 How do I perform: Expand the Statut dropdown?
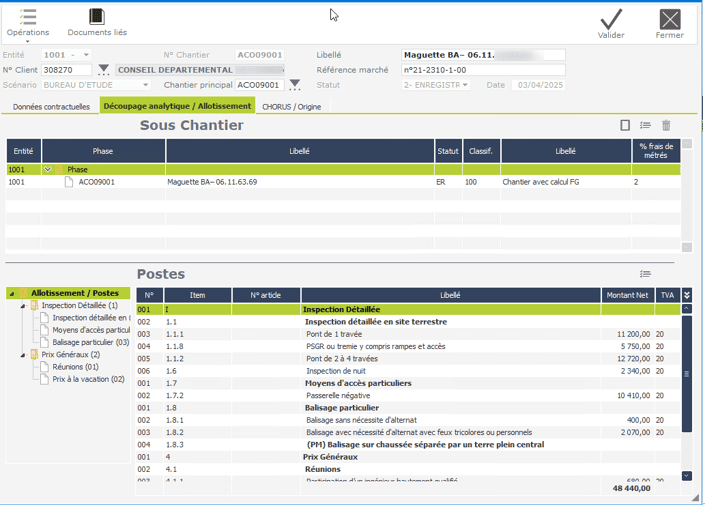pos(465,85)
